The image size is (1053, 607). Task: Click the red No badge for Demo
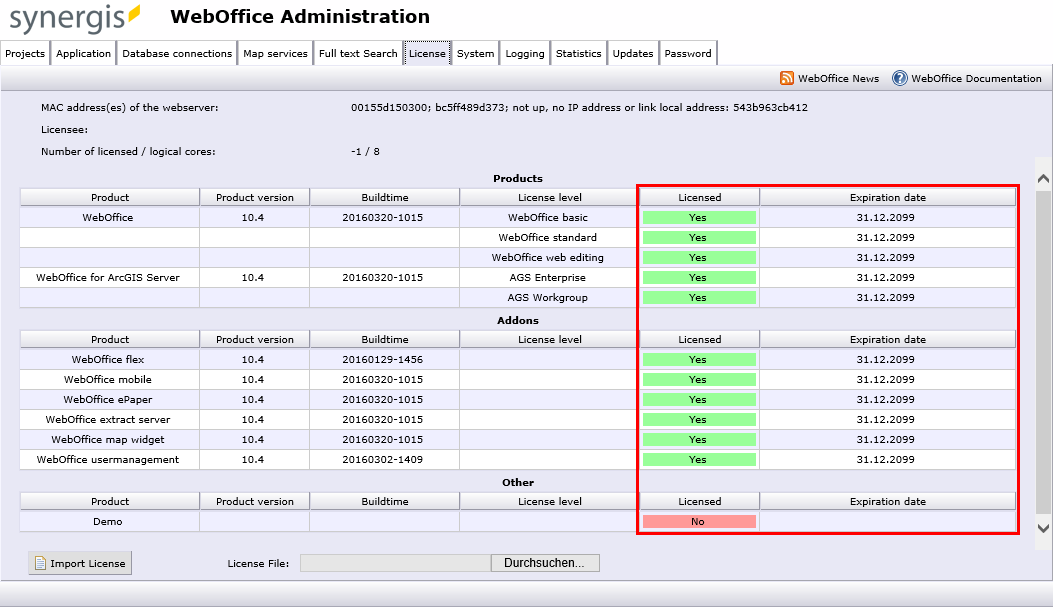tap(699, 521)
